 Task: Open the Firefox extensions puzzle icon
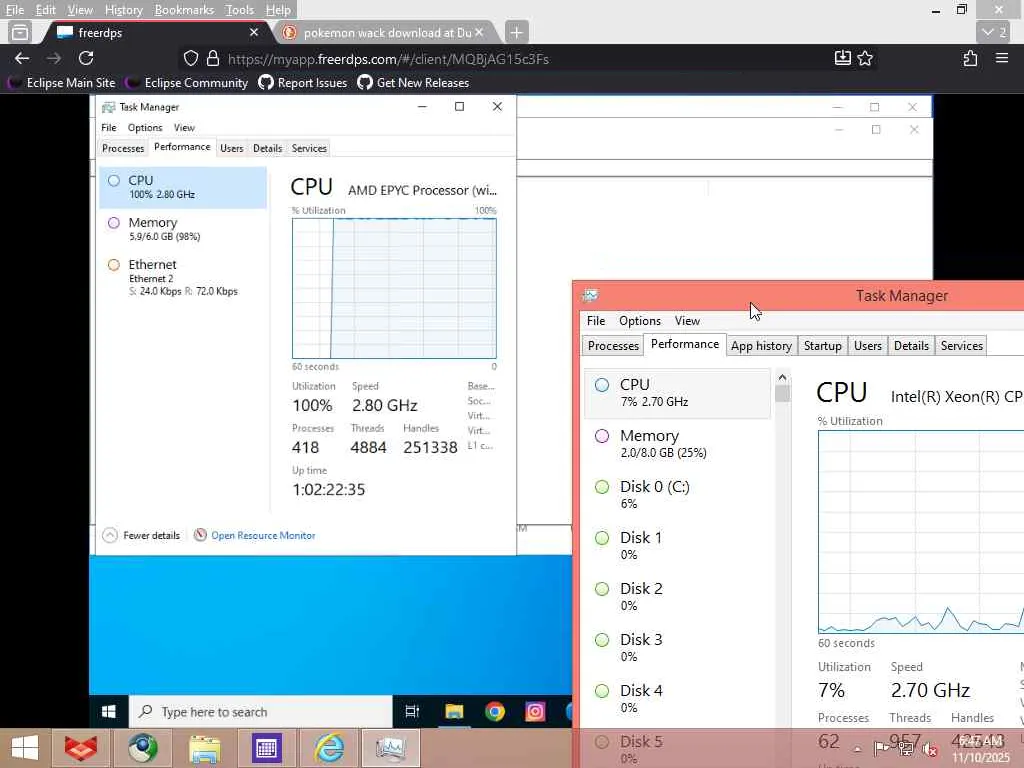[970, 58]
